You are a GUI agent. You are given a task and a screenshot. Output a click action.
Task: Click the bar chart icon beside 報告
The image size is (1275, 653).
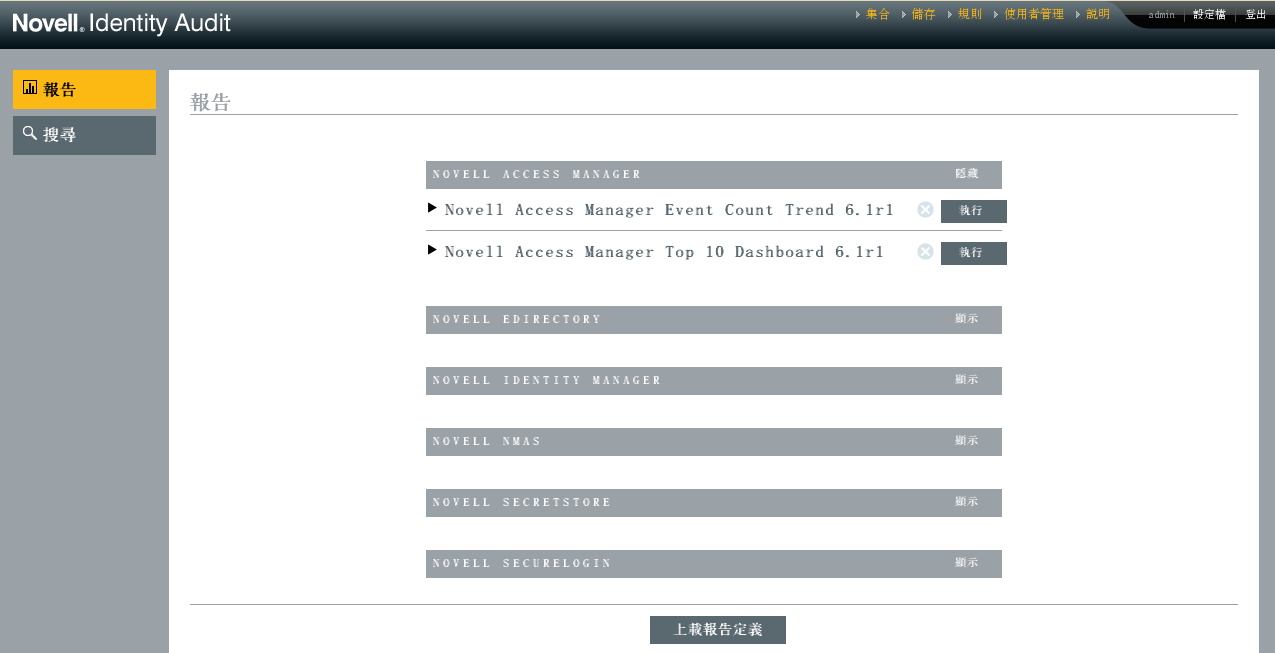30,88
